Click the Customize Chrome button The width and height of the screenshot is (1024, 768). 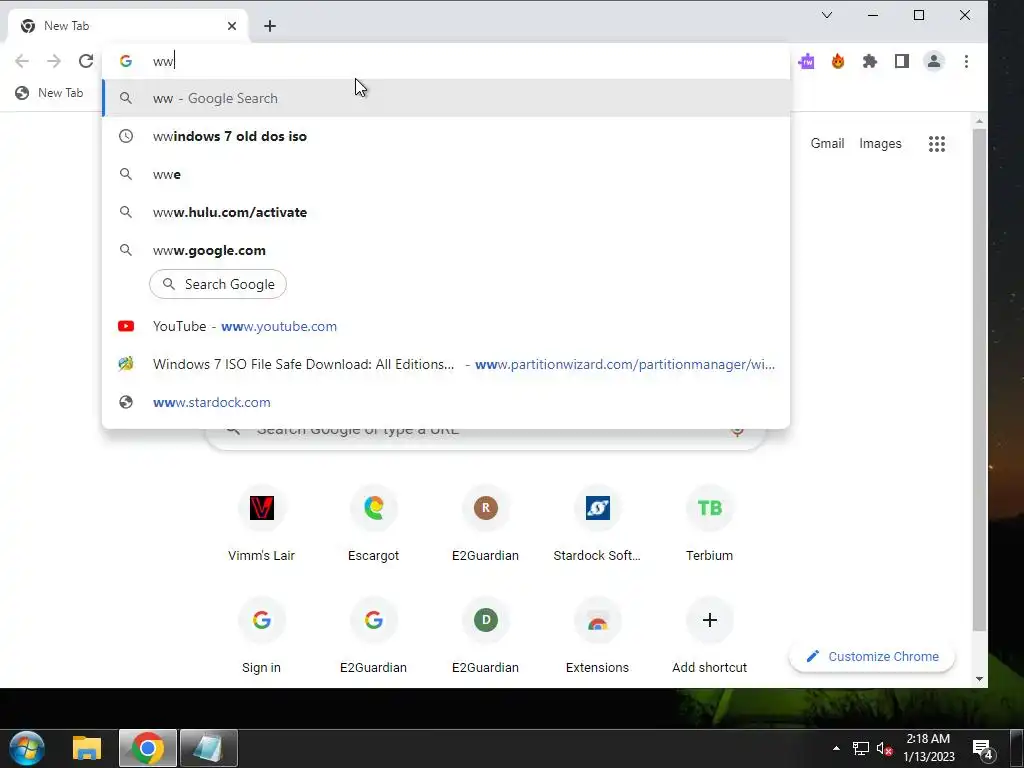pyautogui.click(x=872, y=656)
